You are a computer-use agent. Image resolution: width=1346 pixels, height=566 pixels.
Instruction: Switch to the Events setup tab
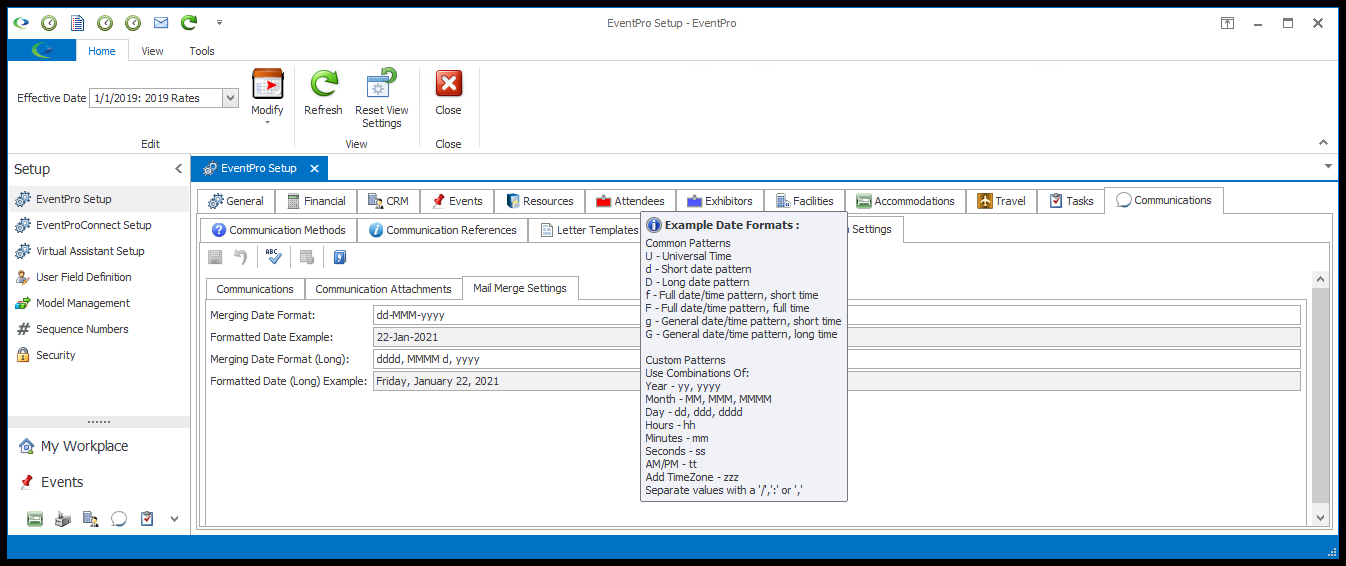coord(457,201)
